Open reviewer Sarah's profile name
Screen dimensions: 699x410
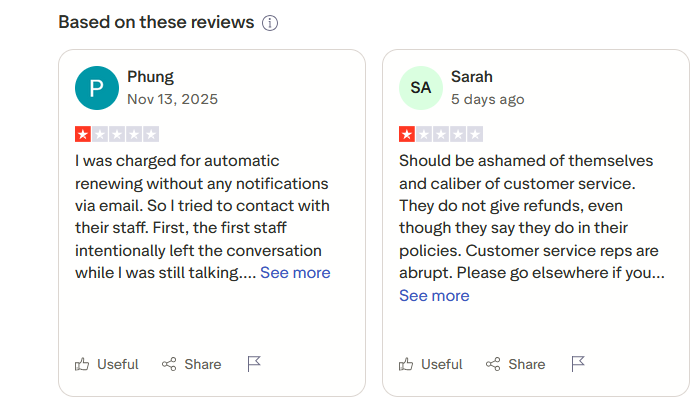click(472, 77)
